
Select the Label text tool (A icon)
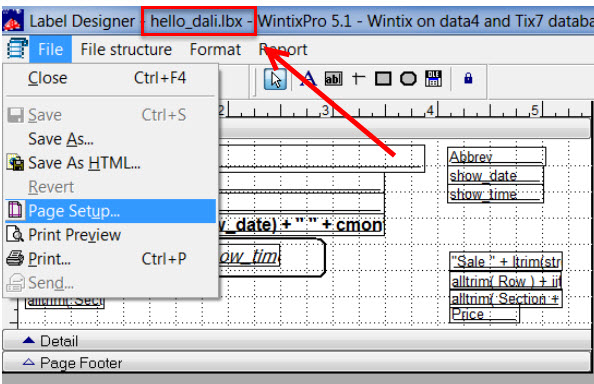click(x=308, y=79)
